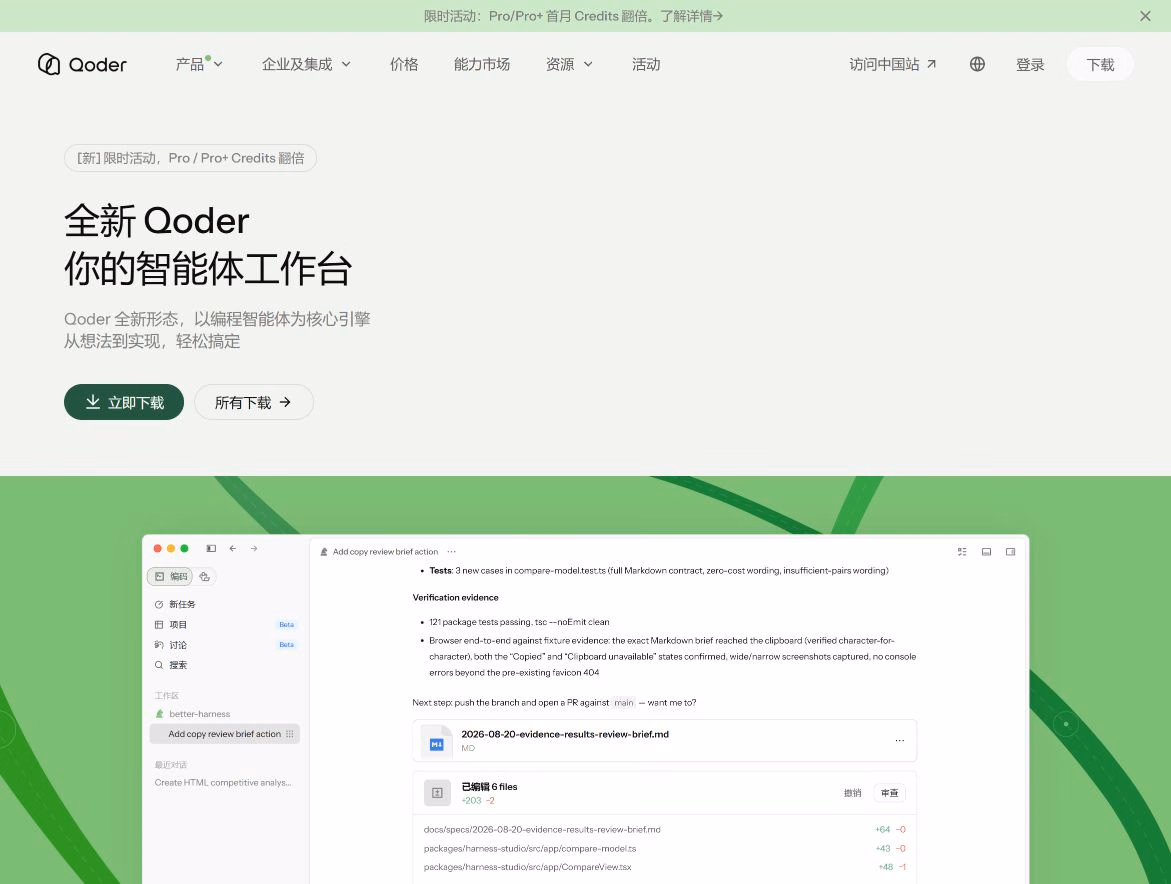Viewport: 1171px width, 884px height.
Task: Follow the 访问中国站 link
Action: pyautogui.click(x=892, y=64)
